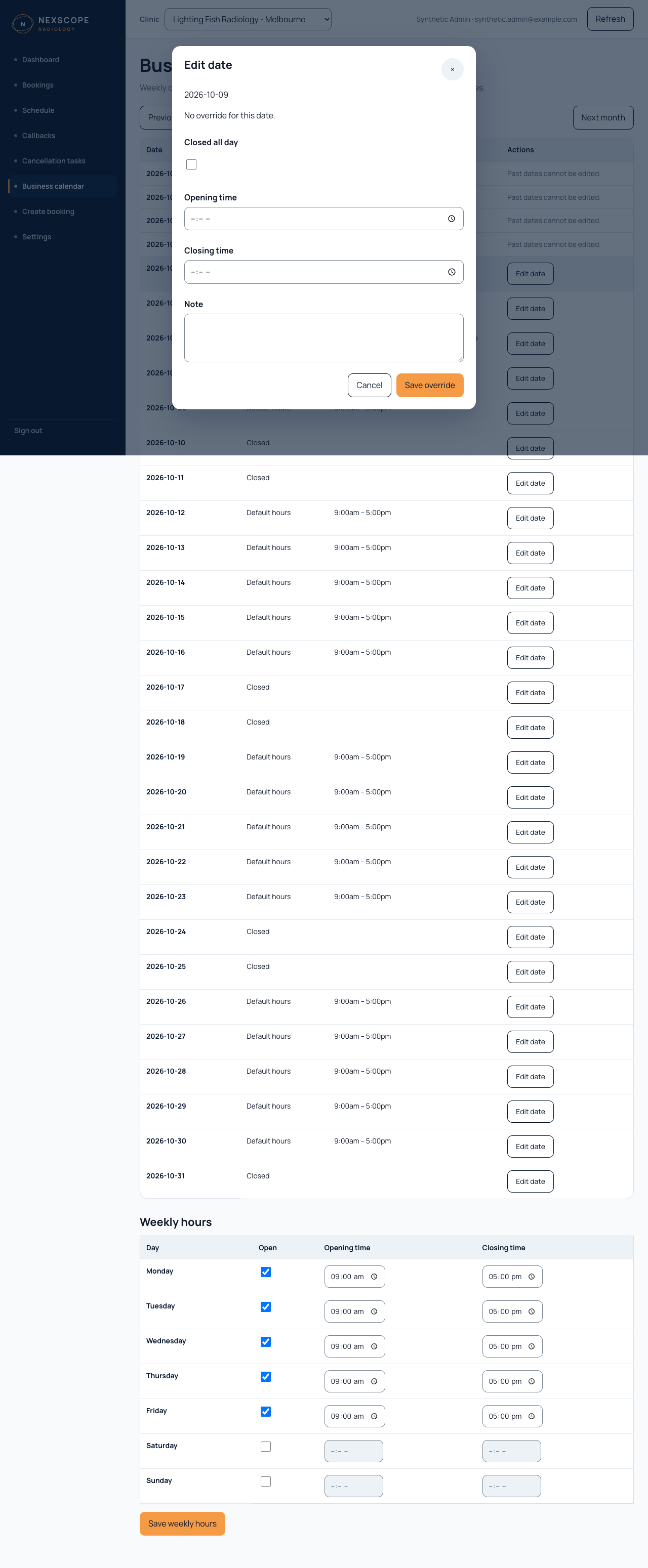Open the Clinic selection dropdown
The image size is (648, 1568).
pyautogui.click(x=248, y=19)
